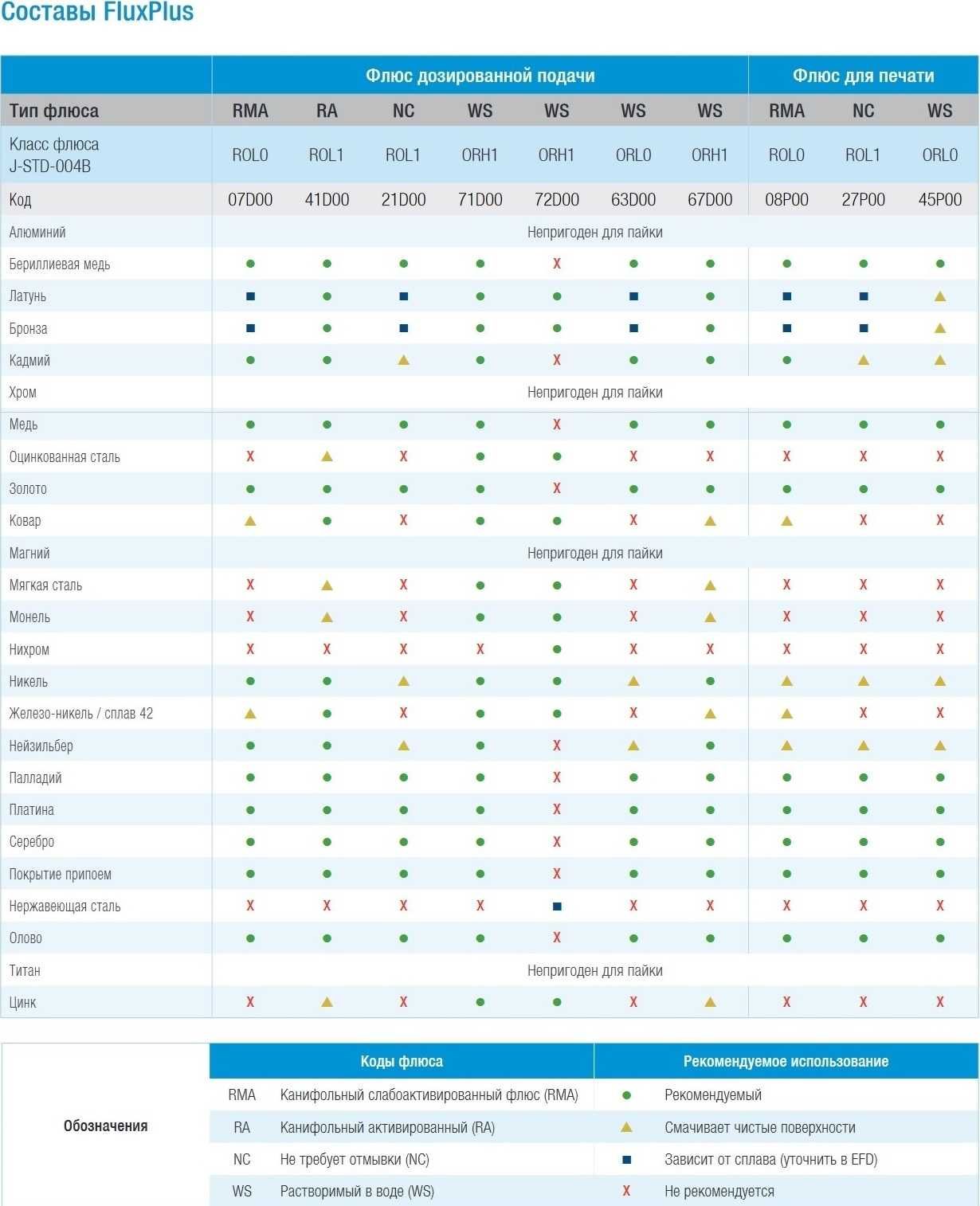
Task: Select flux code 72D00
Action: click(x=557, y=200)
